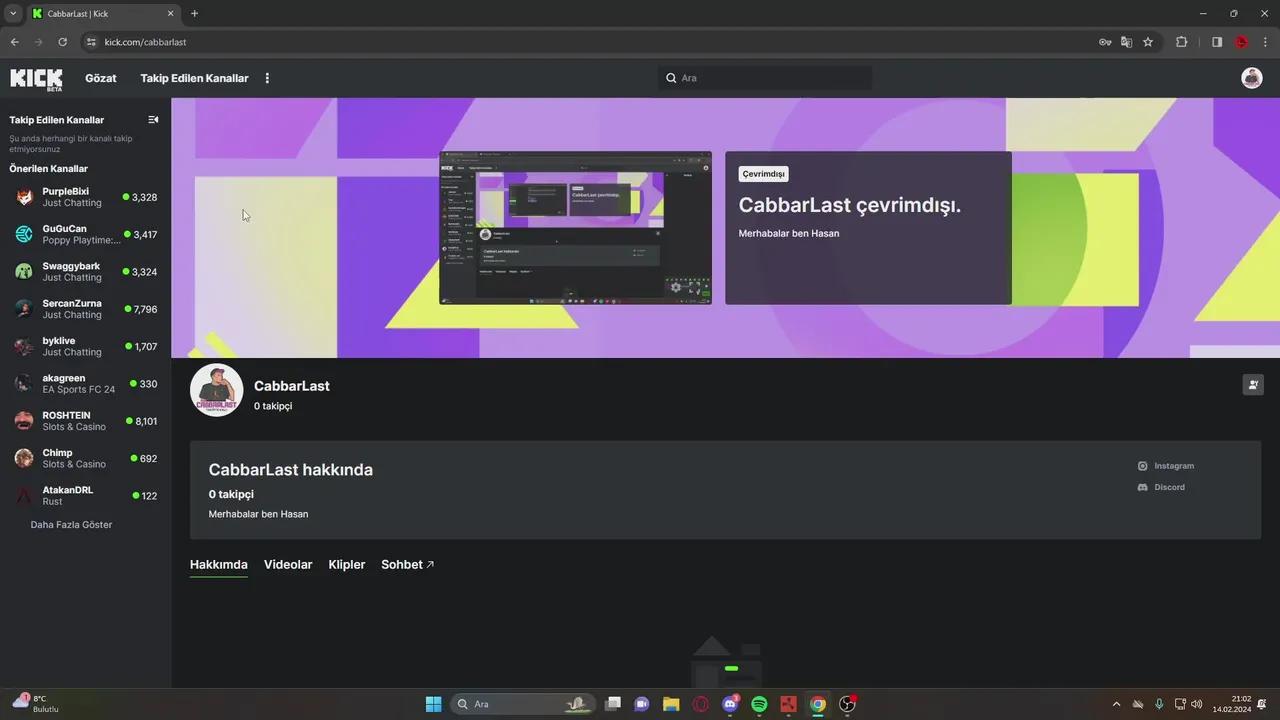Open new tab with plus button
The width and height of the screenshot is (1280, 720).
pos(194,13)
